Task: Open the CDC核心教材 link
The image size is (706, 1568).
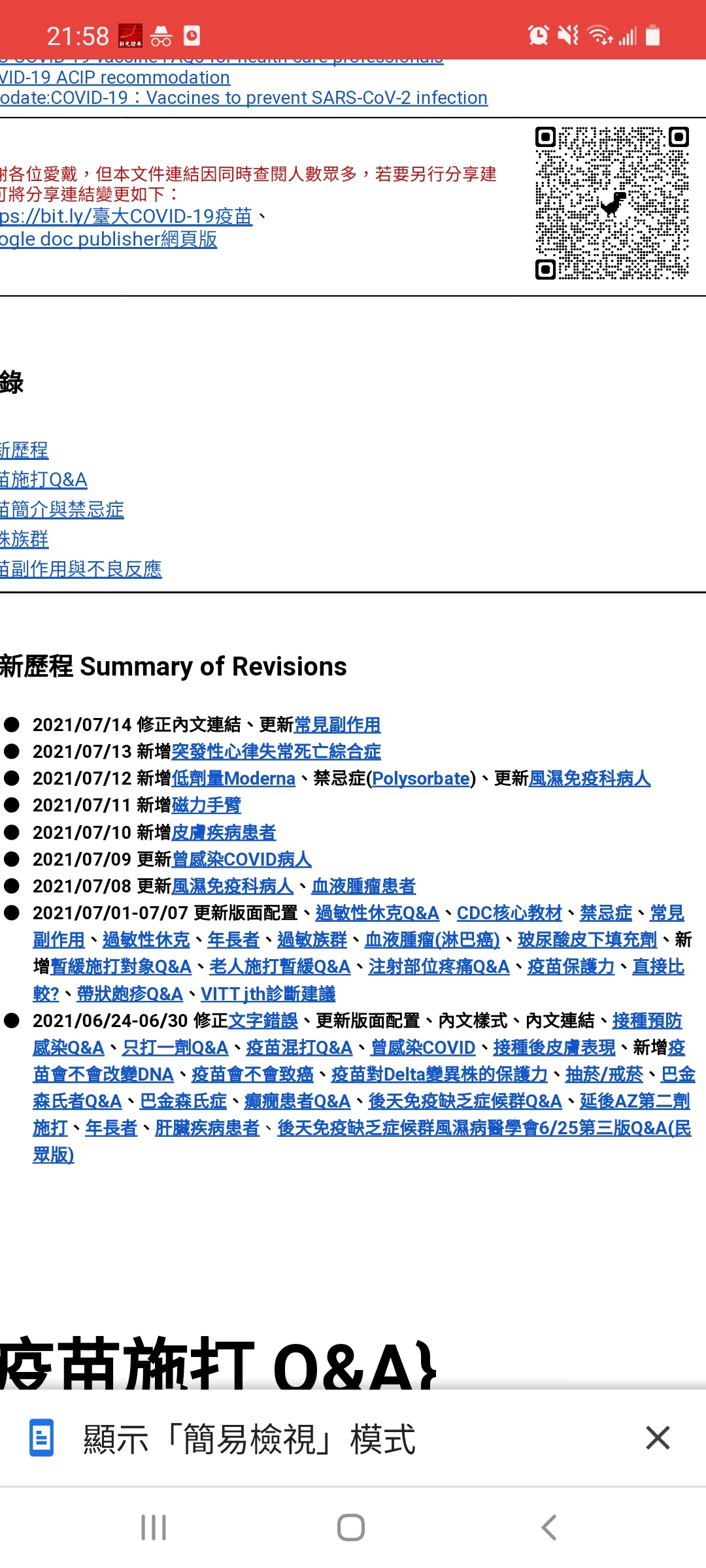Action: click(x=509, y=913)
